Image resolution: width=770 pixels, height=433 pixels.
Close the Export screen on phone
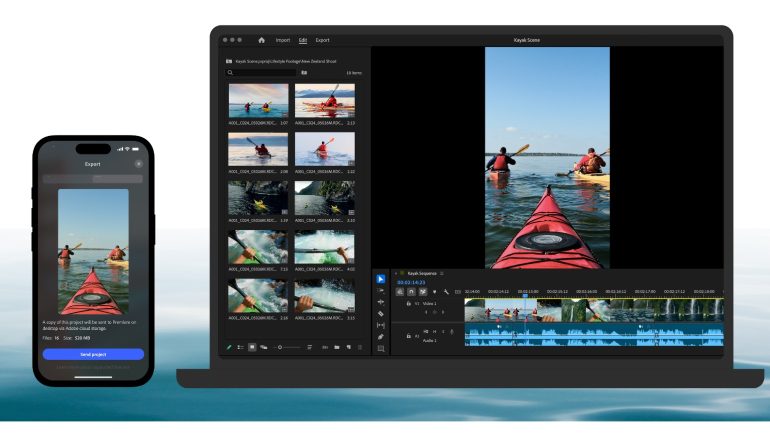138,163
